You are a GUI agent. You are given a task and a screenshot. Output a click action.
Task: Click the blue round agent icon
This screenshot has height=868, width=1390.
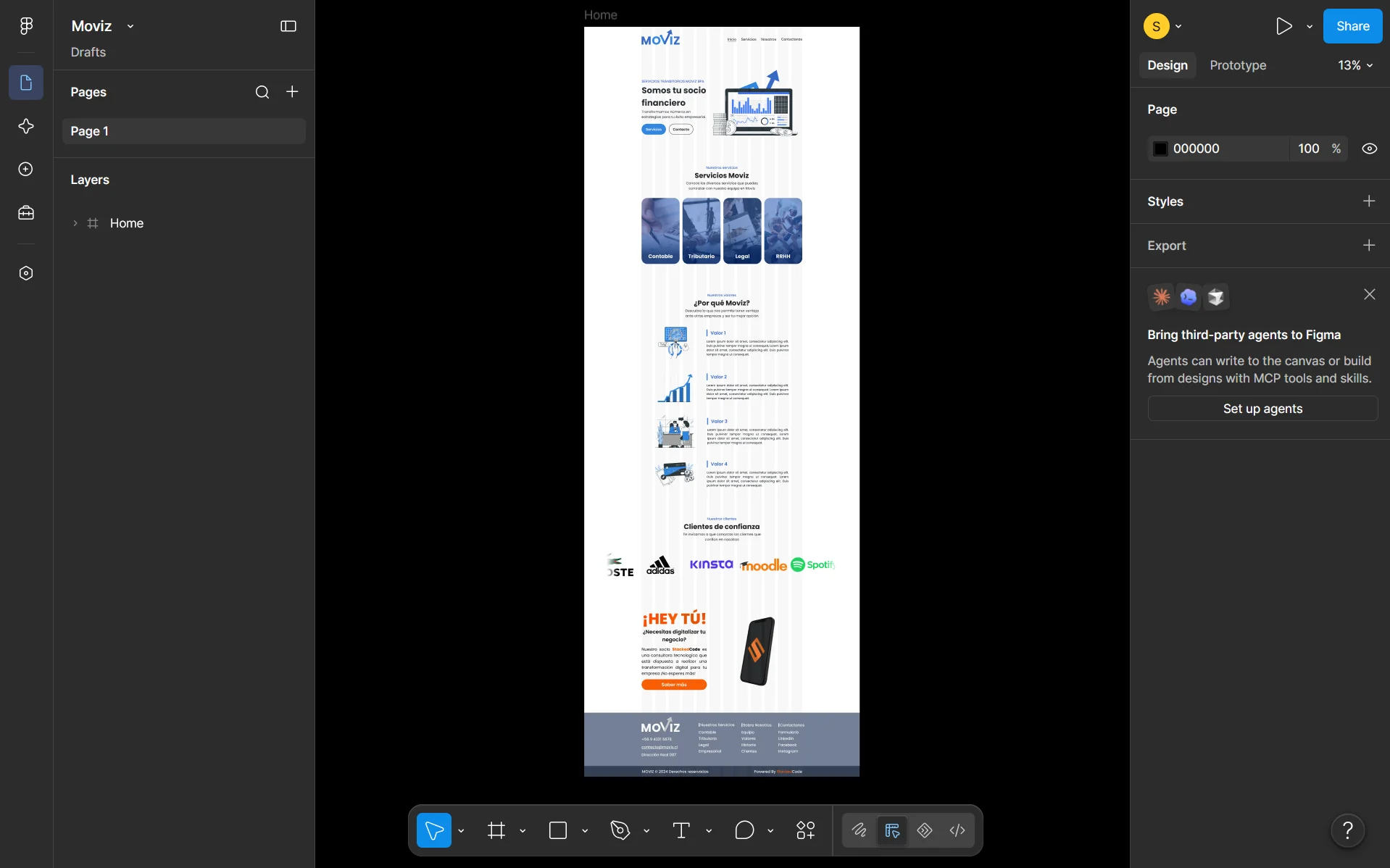point(1189,297)
